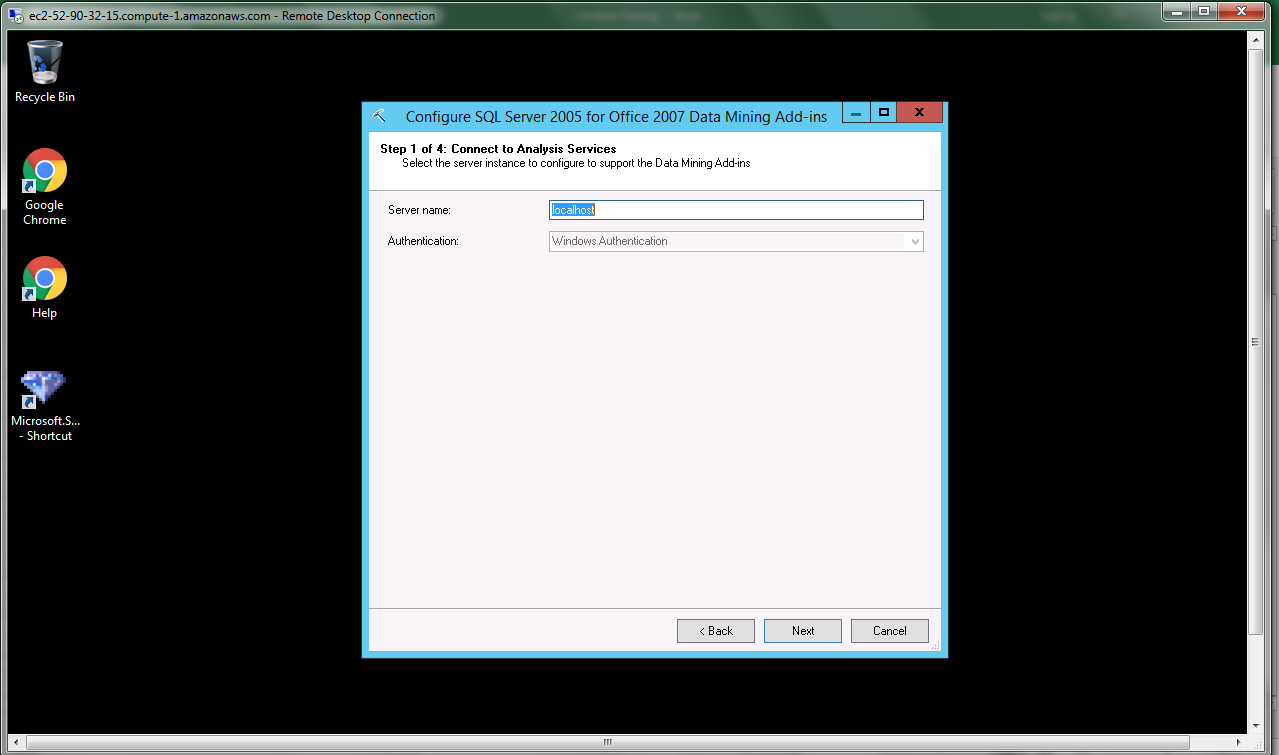1279x755 pixels.
Task: Select the Google Chrome desktop shortcut
Action: (45, 172)
